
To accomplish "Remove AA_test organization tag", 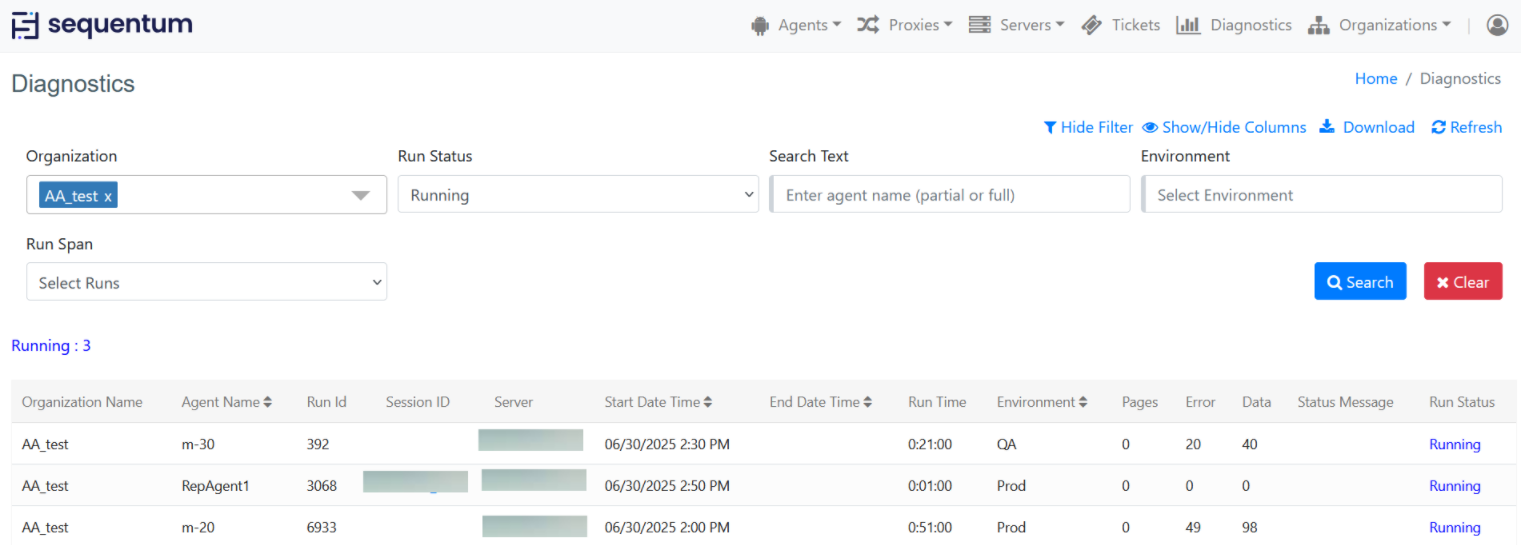I will pyautogui.click(x=108, y=196).
